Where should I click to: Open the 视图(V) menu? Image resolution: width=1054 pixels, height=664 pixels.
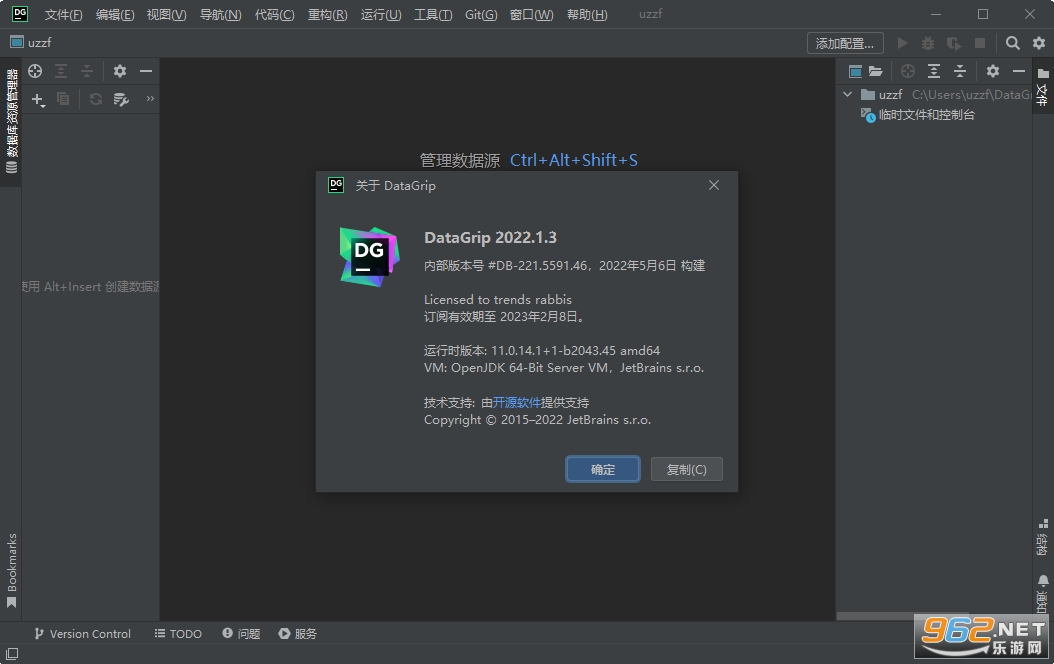click(166, 14)
